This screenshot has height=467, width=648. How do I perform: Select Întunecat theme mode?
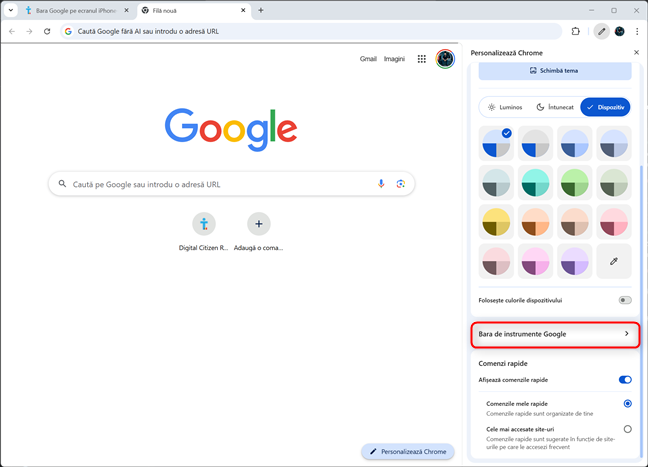tap(555, 107)
